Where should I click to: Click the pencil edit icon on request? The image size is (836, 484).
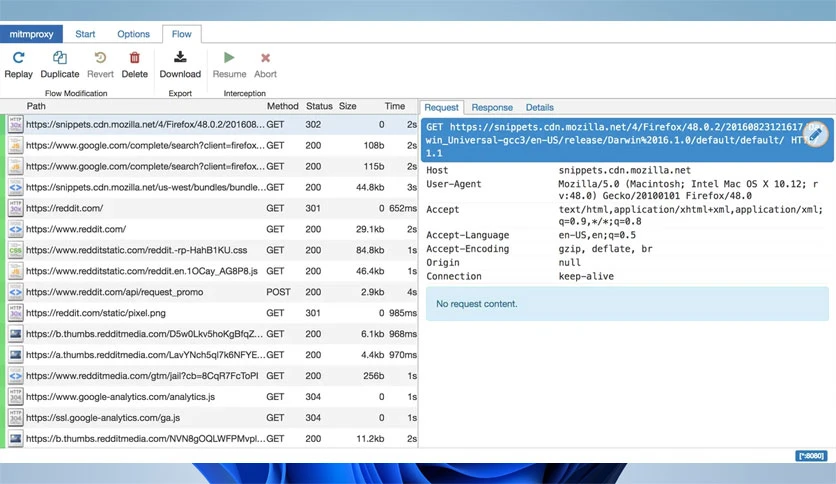(x=816, y=135)
